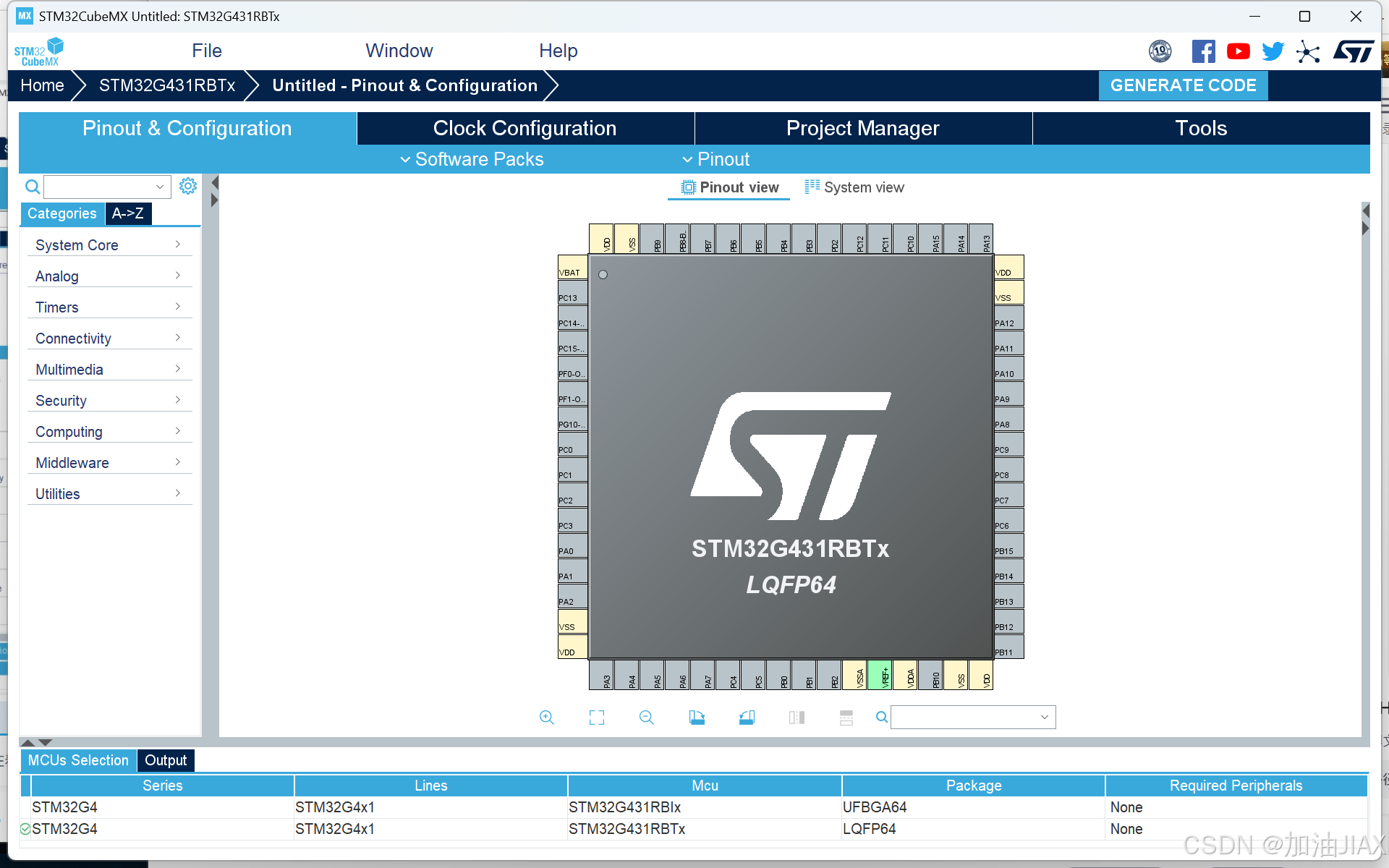Click the peripheral search magnifier icon

tap(33, 187)
